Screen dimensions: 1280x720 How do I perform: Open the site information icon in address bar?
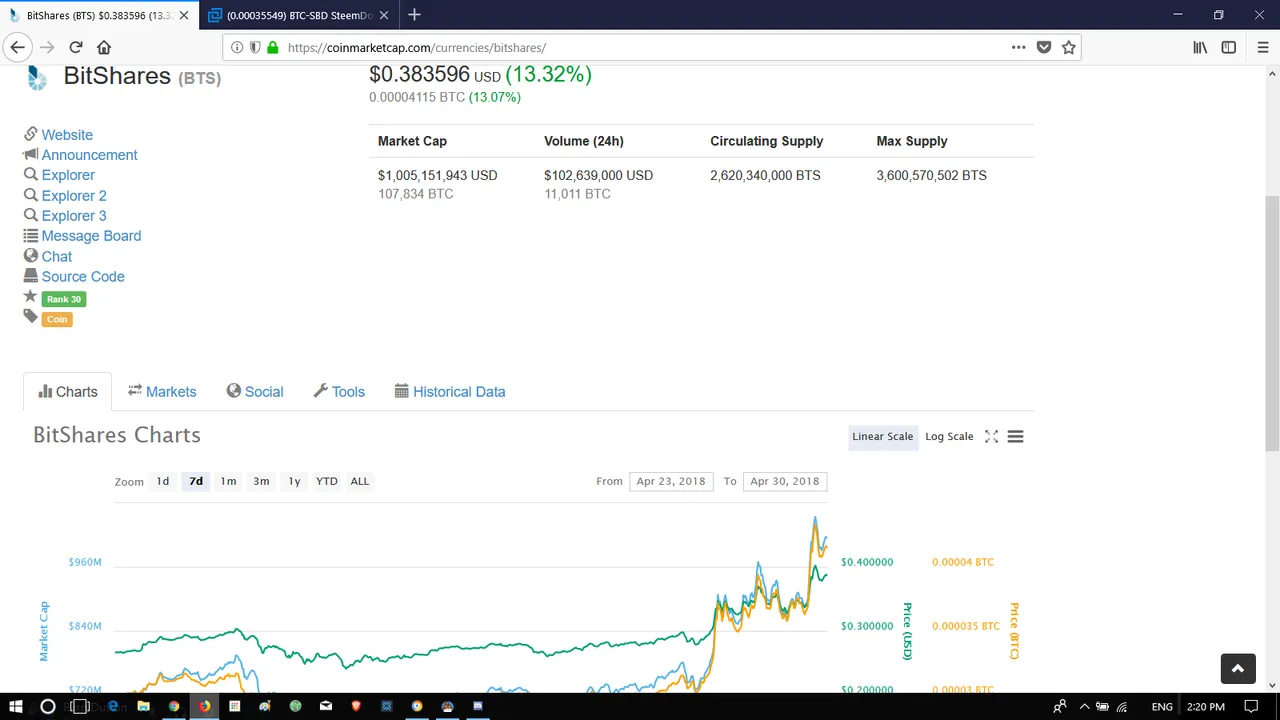coord(237,47)
